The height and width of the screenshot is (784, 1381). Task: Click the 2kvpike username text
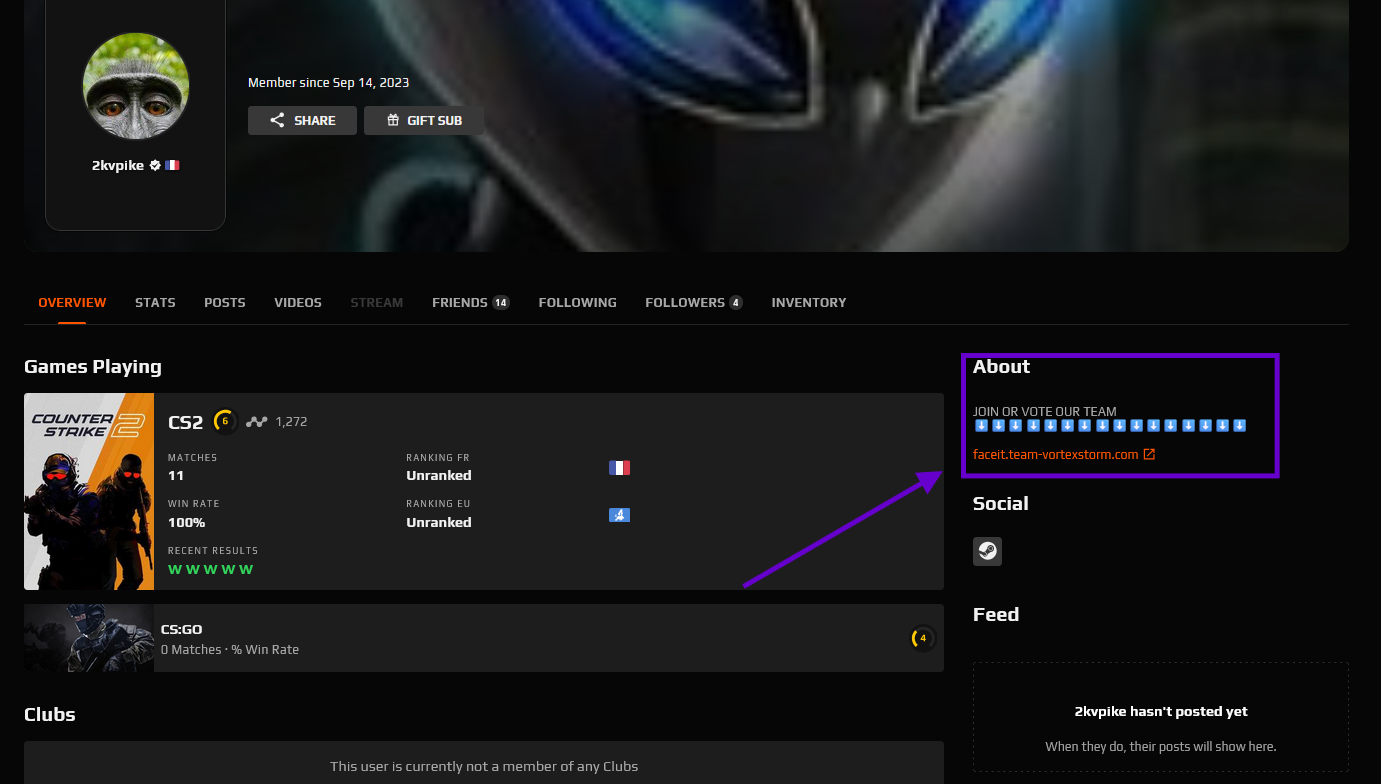click(x=118, y=165)
